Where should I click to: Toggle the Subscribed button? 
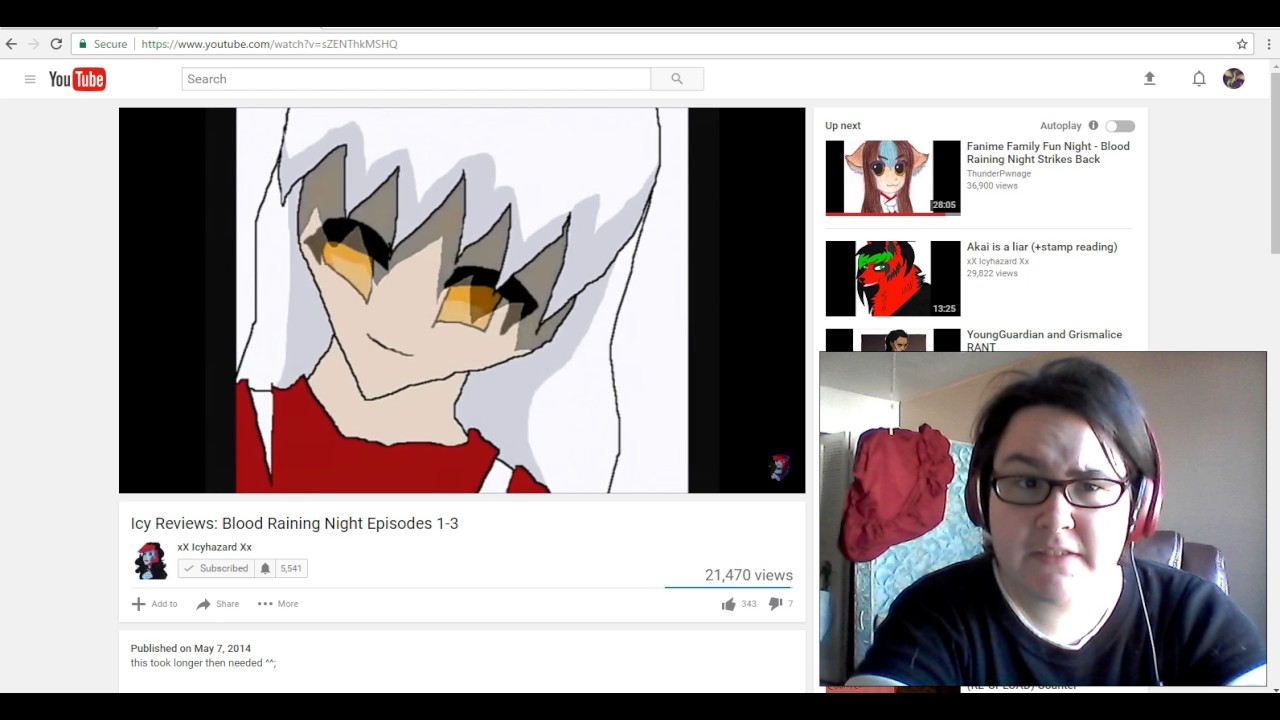(215, 568)
